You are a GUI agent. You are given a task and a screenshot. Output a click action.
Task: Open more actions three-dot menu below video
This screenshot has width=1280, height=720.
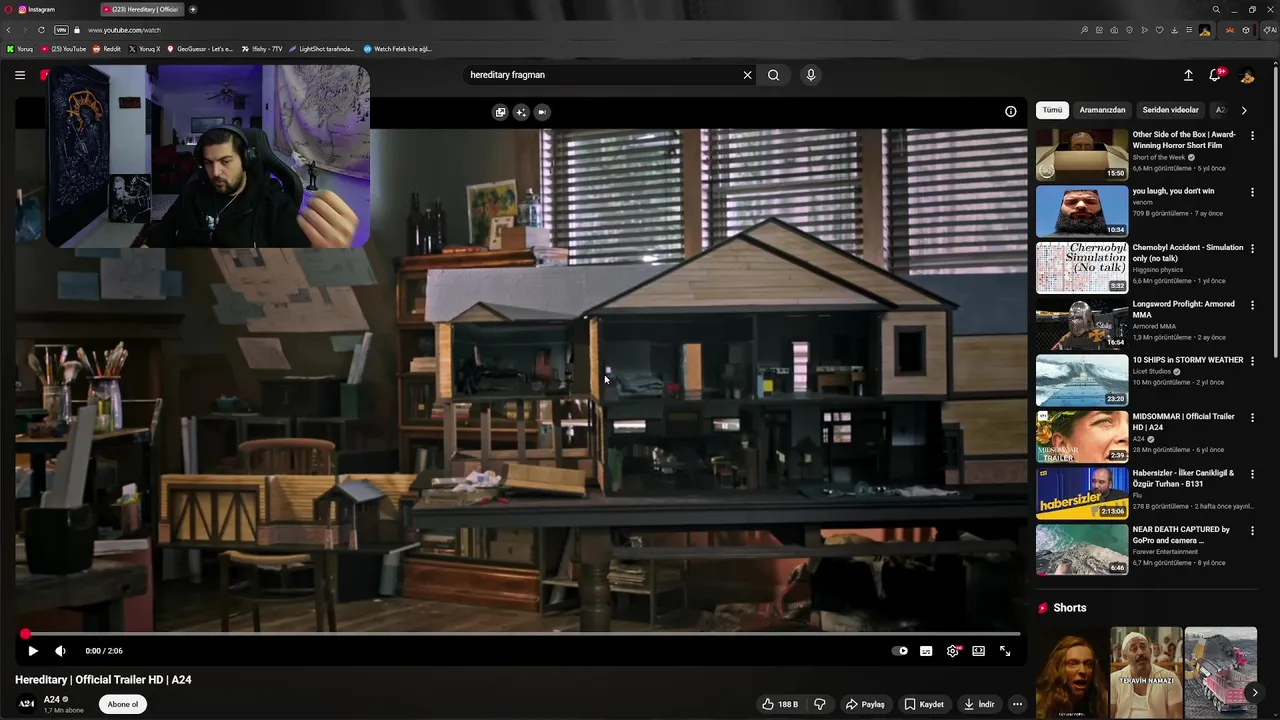(1017, 704)
